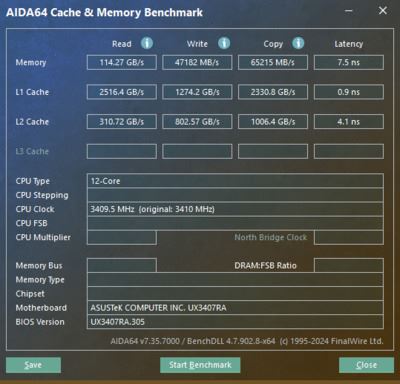Click the Write info icon
The image size is (400, 384).
(224, 43)
